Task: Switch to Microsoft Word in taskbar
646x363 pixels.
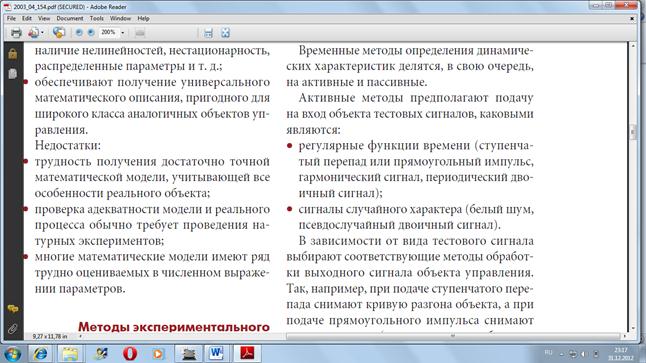Action: [x=217, y=354]
